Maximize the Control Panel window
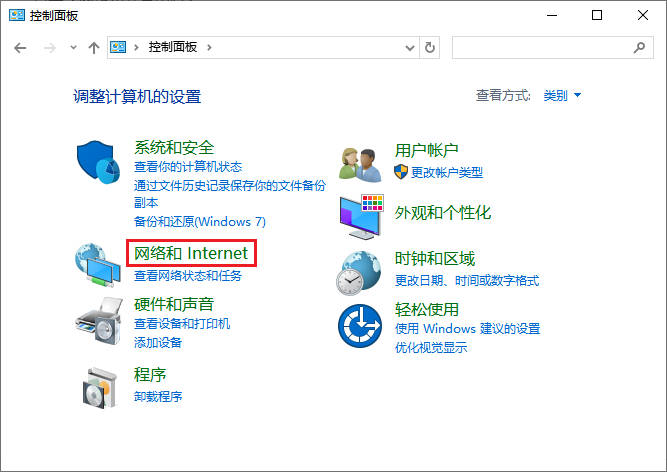This screenshot has height=472, width=667. click(597, 15)
